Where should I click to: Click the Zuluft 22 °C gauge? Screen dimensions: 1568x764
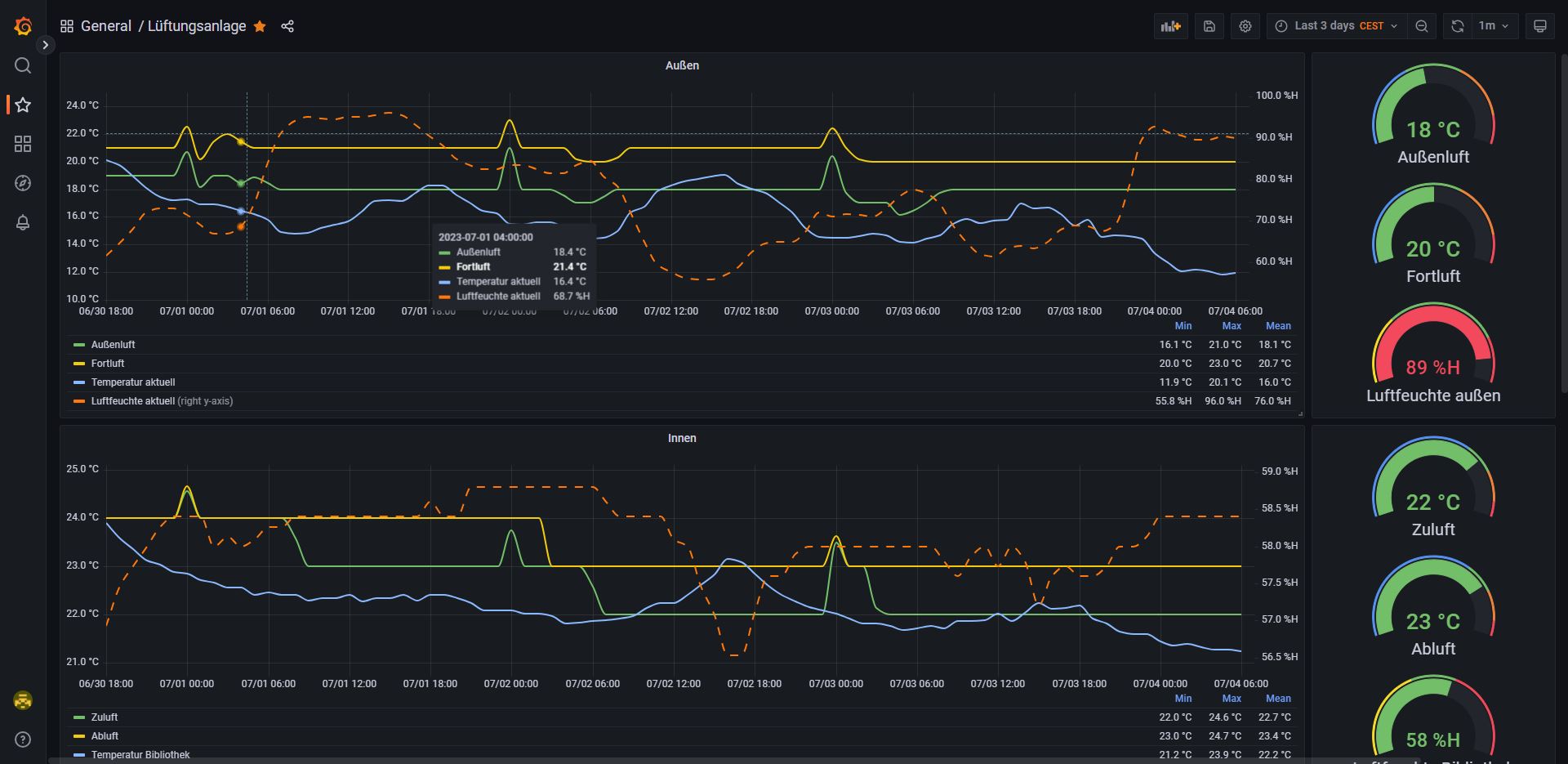pos(1433,487)
